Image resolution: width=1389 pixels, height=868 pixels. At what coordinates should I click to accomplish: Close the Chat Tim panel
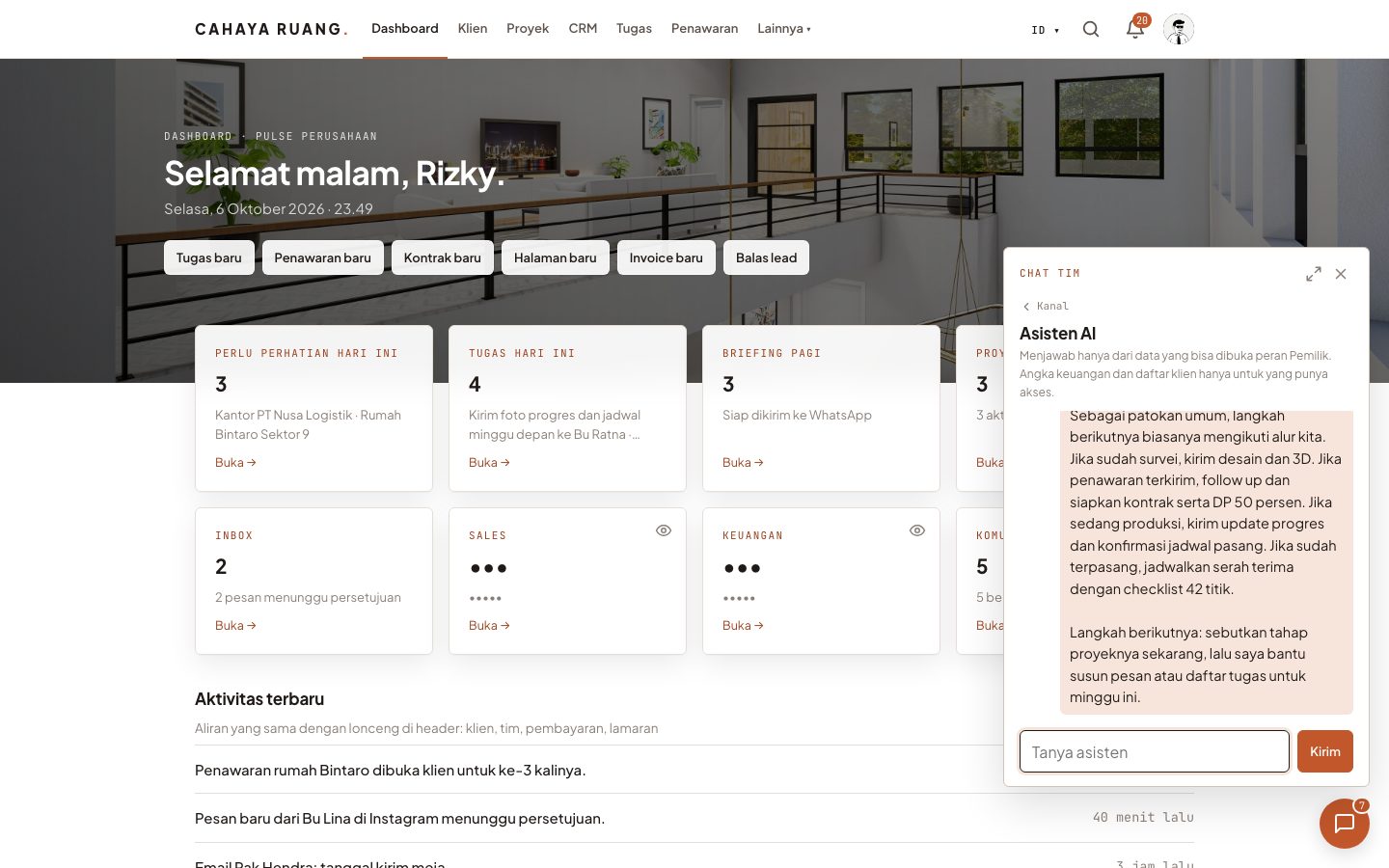1341,274
